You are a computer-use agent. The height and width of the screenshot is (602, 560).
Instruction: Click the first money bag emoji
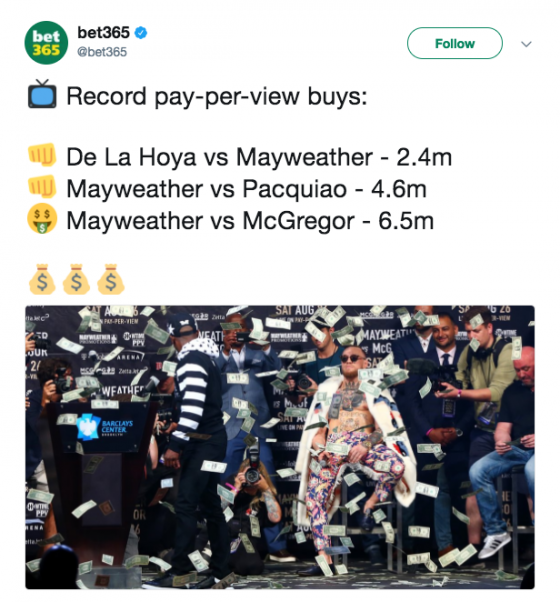[42, 279]
